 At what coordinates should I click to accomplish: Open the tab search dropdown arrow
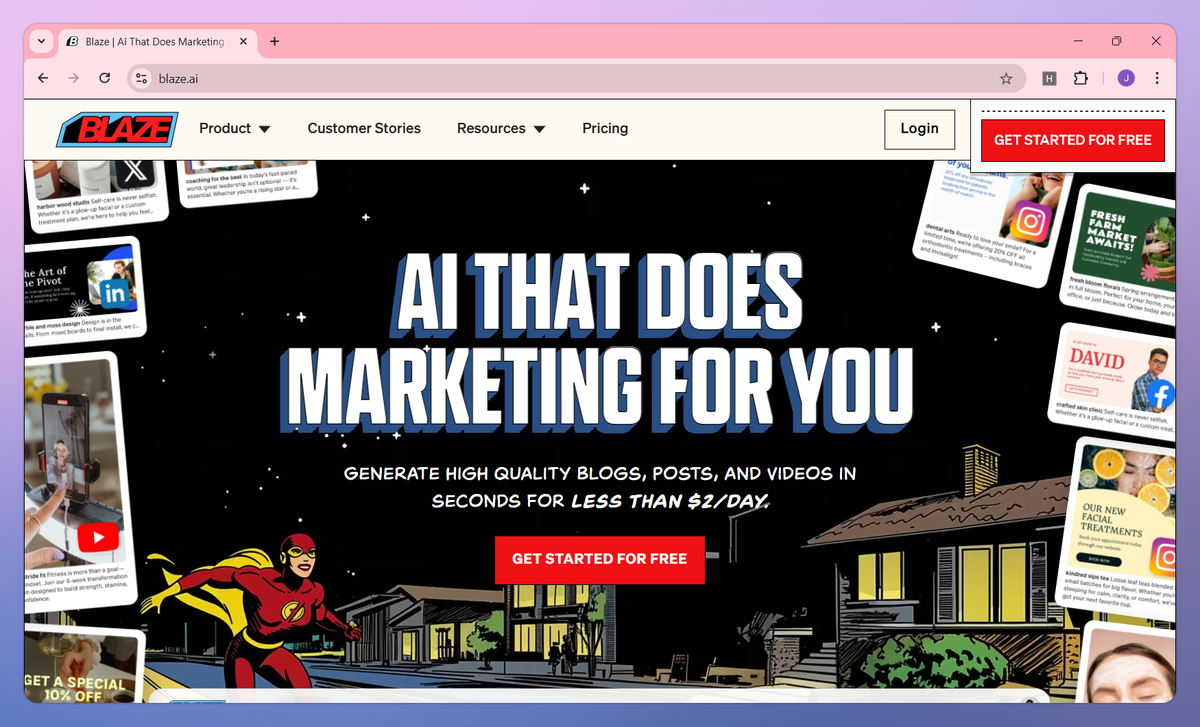41,41
